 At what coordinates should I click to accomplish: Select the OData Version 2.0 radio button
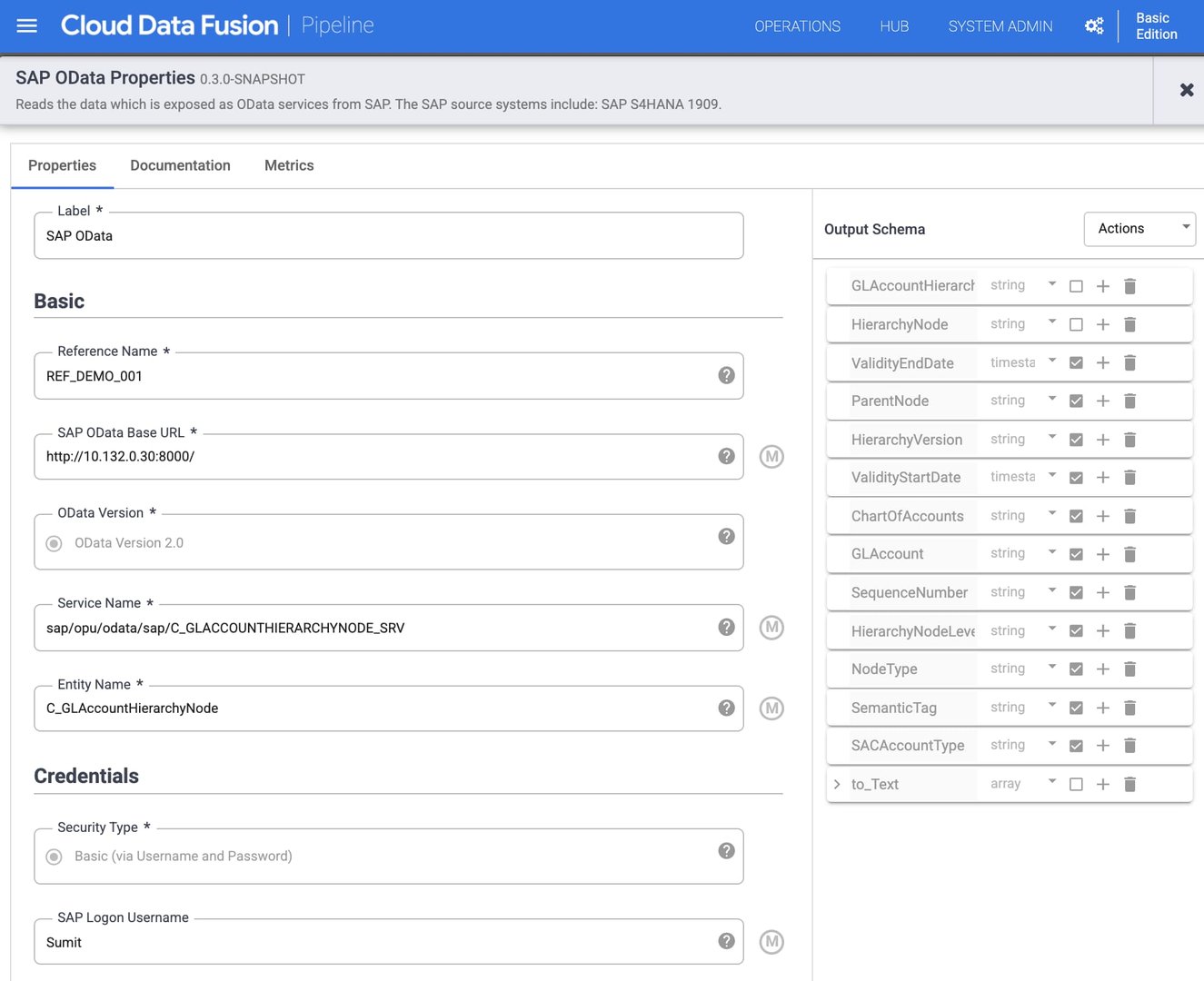coord(53,542)
